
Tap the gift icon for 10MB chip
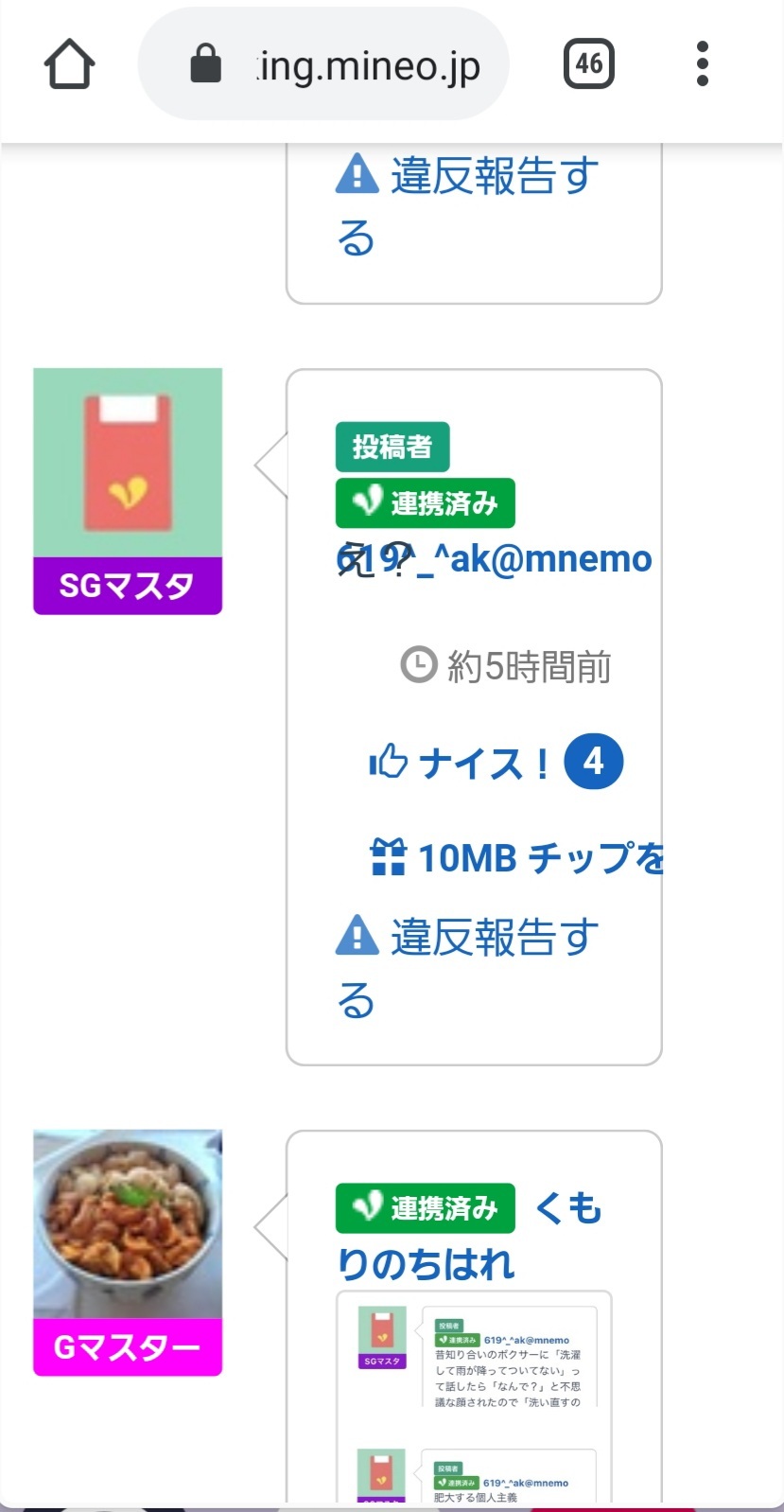tap(388, 857)
